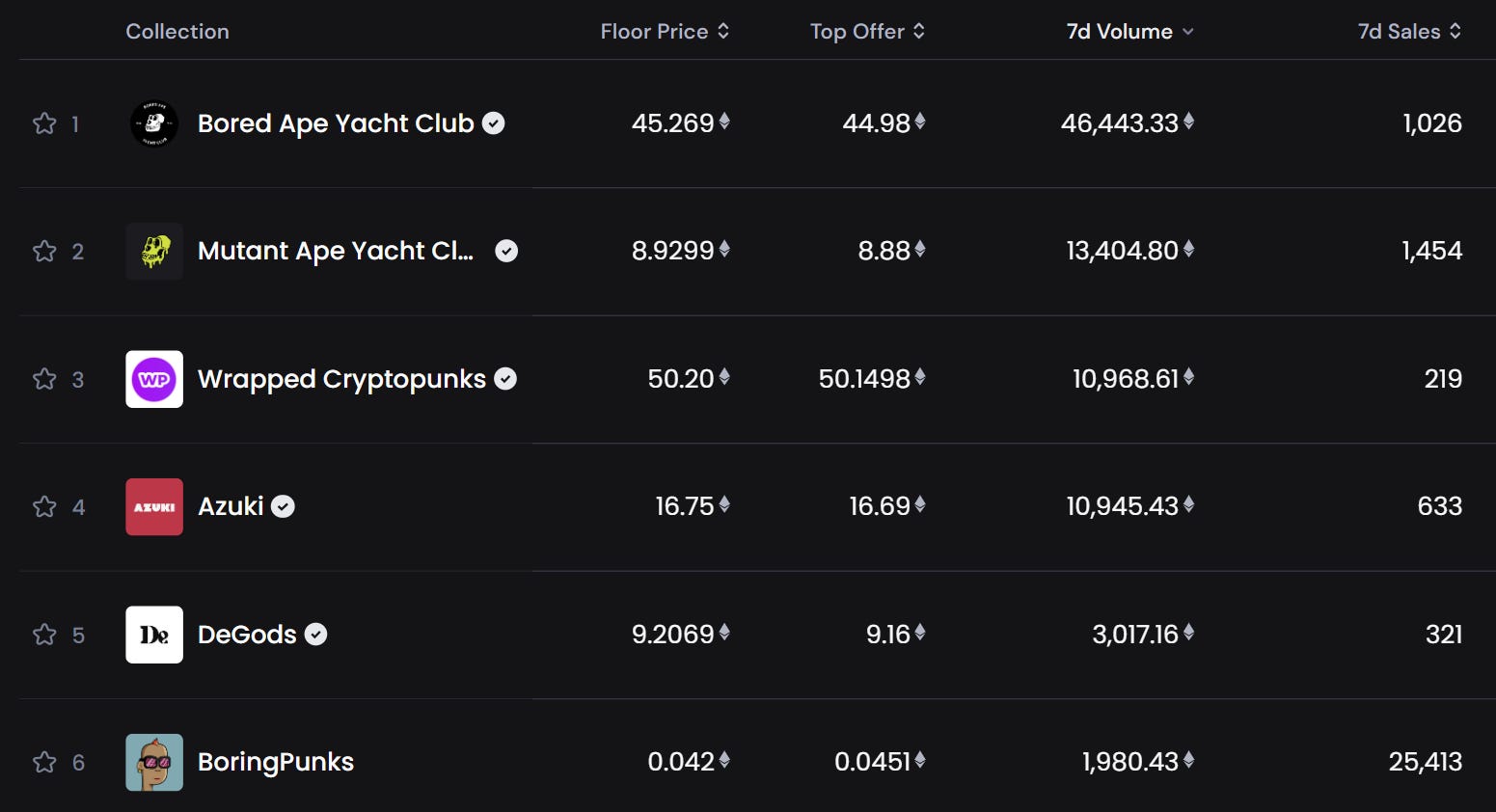The height and width of the screenshot is (812, 1496).
Task: Click verified badge next to Azuki
Action: pyautogui.click(x=283, y=506)
